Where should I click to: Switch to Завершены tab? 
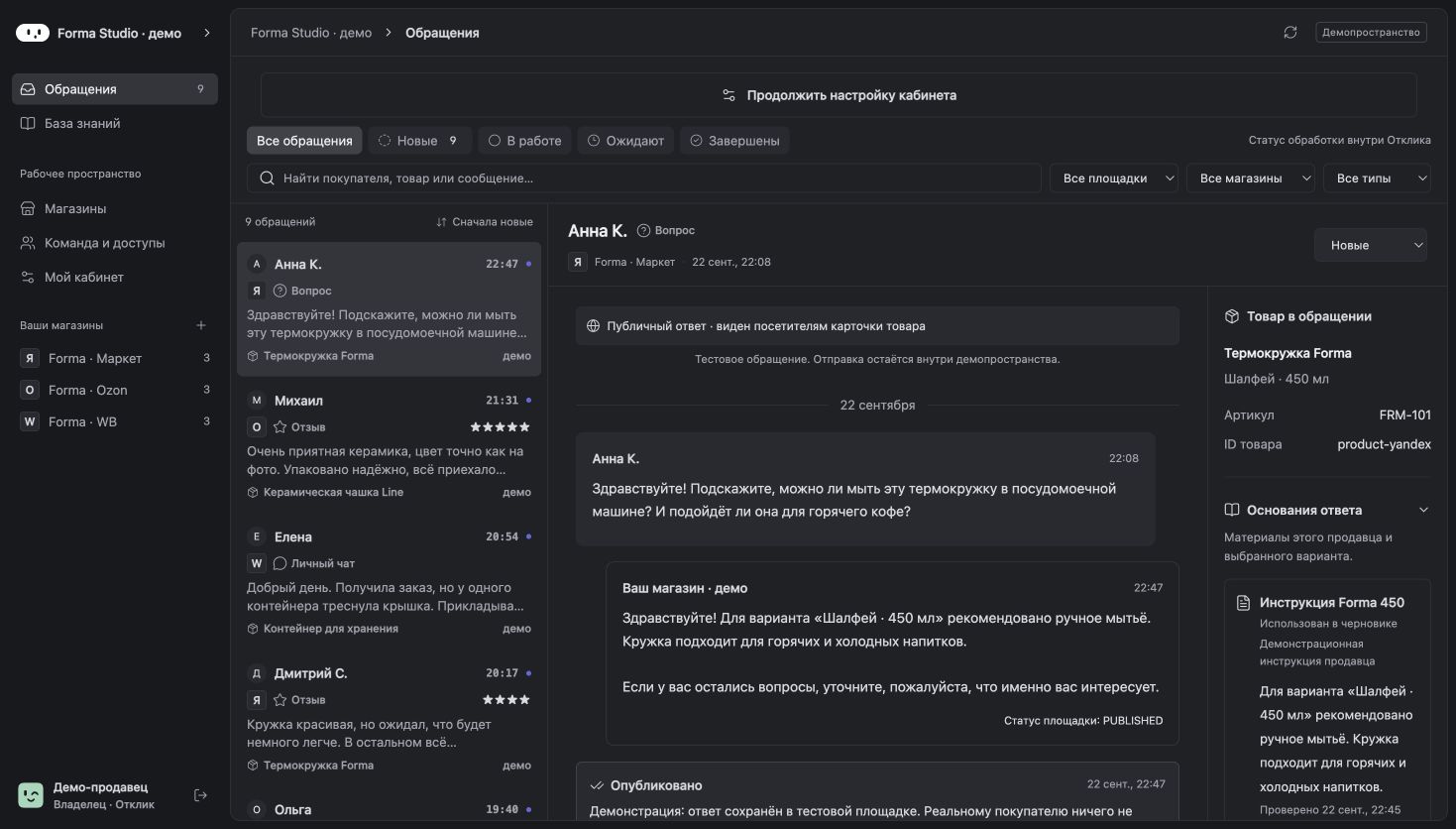[734, 141]
